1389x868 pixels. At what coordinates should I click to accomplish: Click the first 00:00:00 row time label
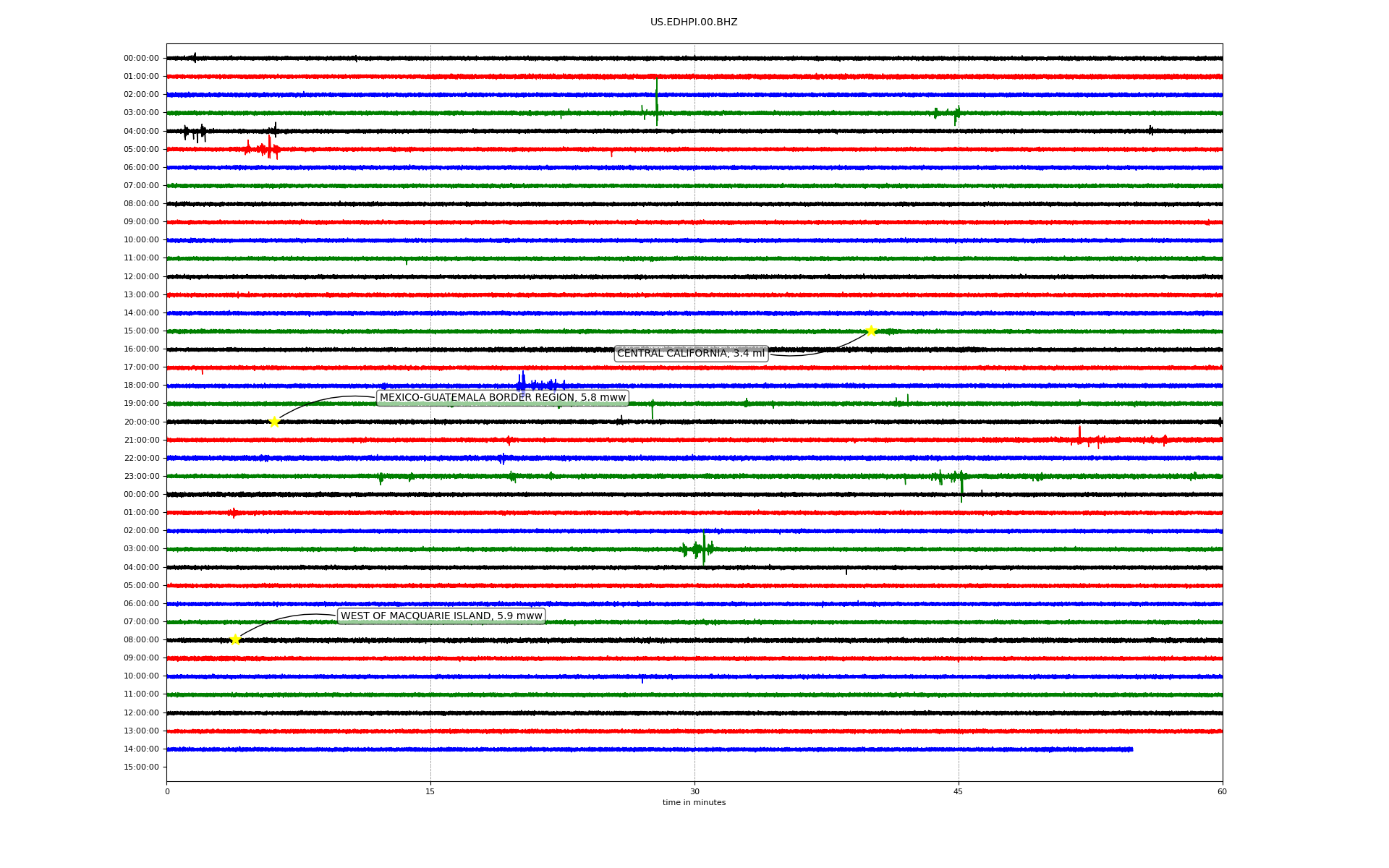coord(141,59)
